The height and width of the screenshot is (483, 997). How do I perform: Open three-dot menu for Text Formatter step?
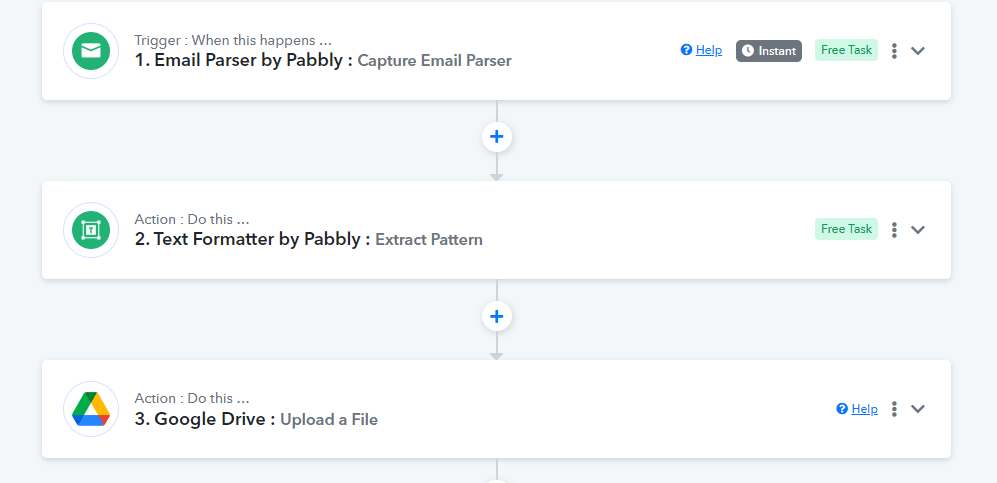(894, 230)
